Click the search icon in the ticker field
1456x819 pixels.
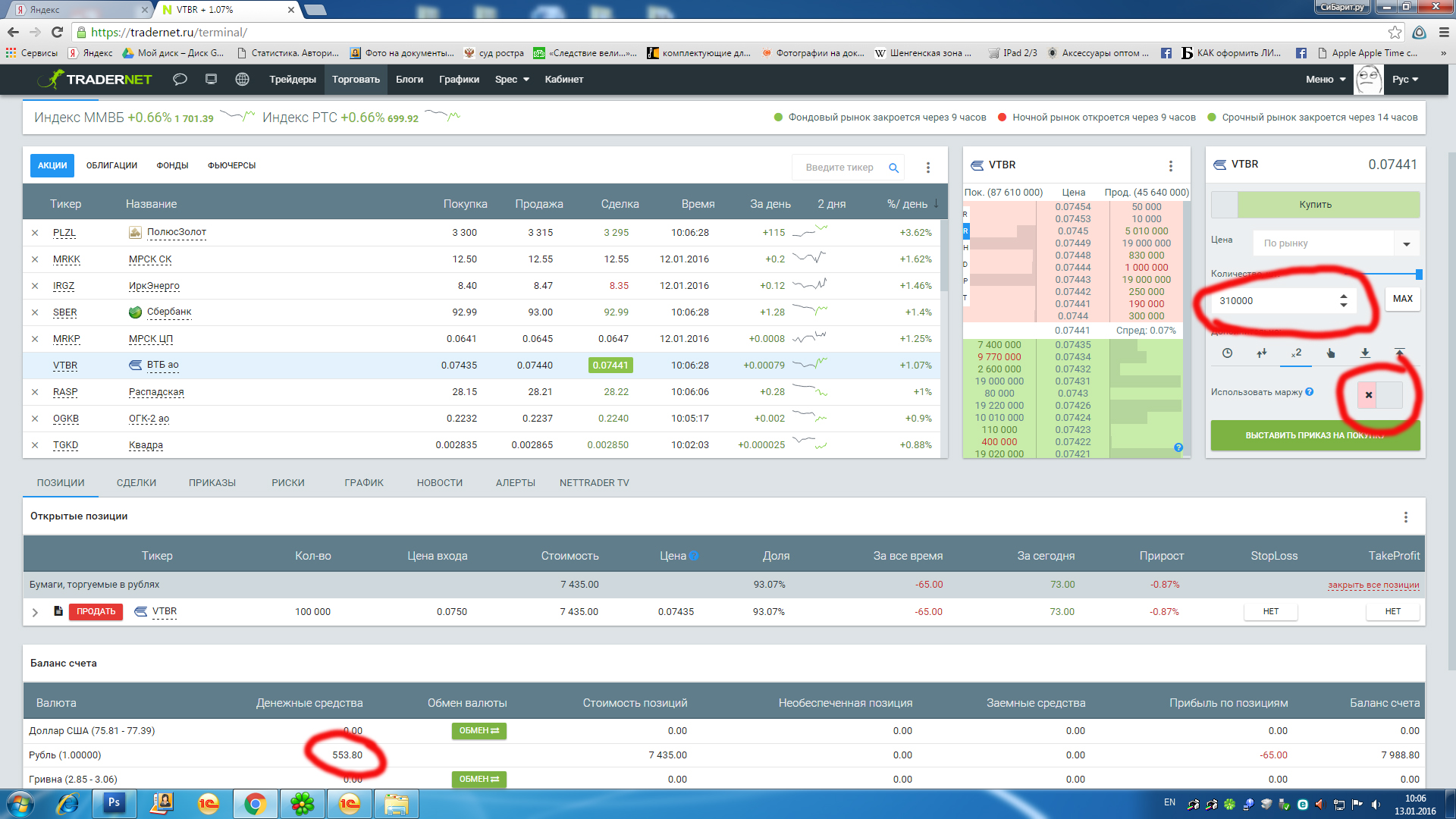893,168
